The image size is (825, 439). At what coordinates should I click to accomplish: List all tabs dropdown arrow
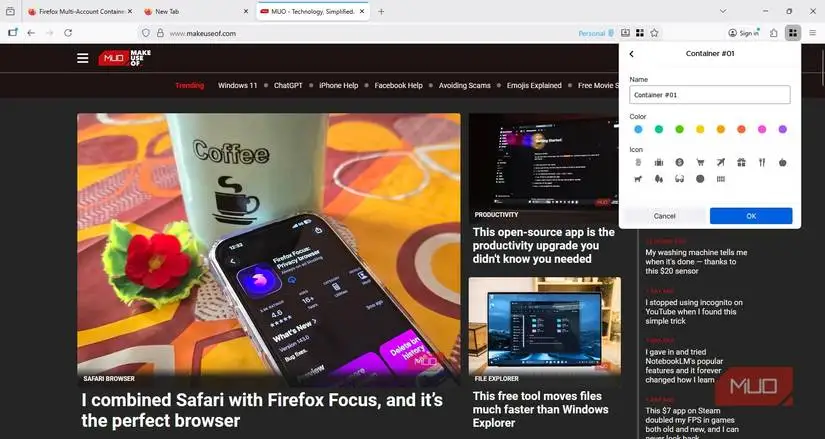723,11
